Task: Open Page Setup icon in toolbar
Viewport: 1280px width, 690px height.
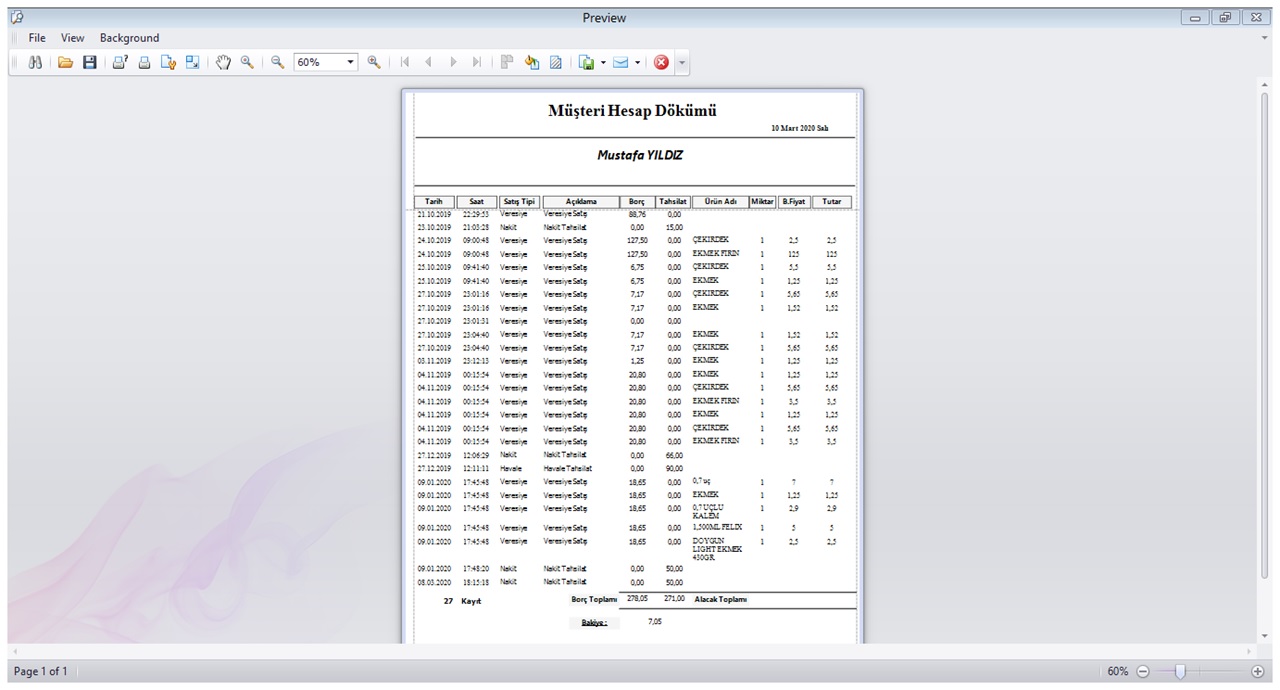Action: tap(168, 62)
